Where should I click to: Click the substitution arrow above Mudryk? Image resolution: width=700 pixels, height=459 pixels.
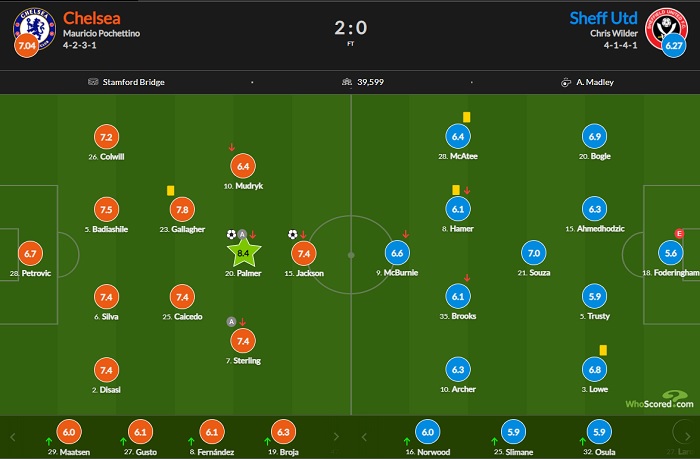233,148
